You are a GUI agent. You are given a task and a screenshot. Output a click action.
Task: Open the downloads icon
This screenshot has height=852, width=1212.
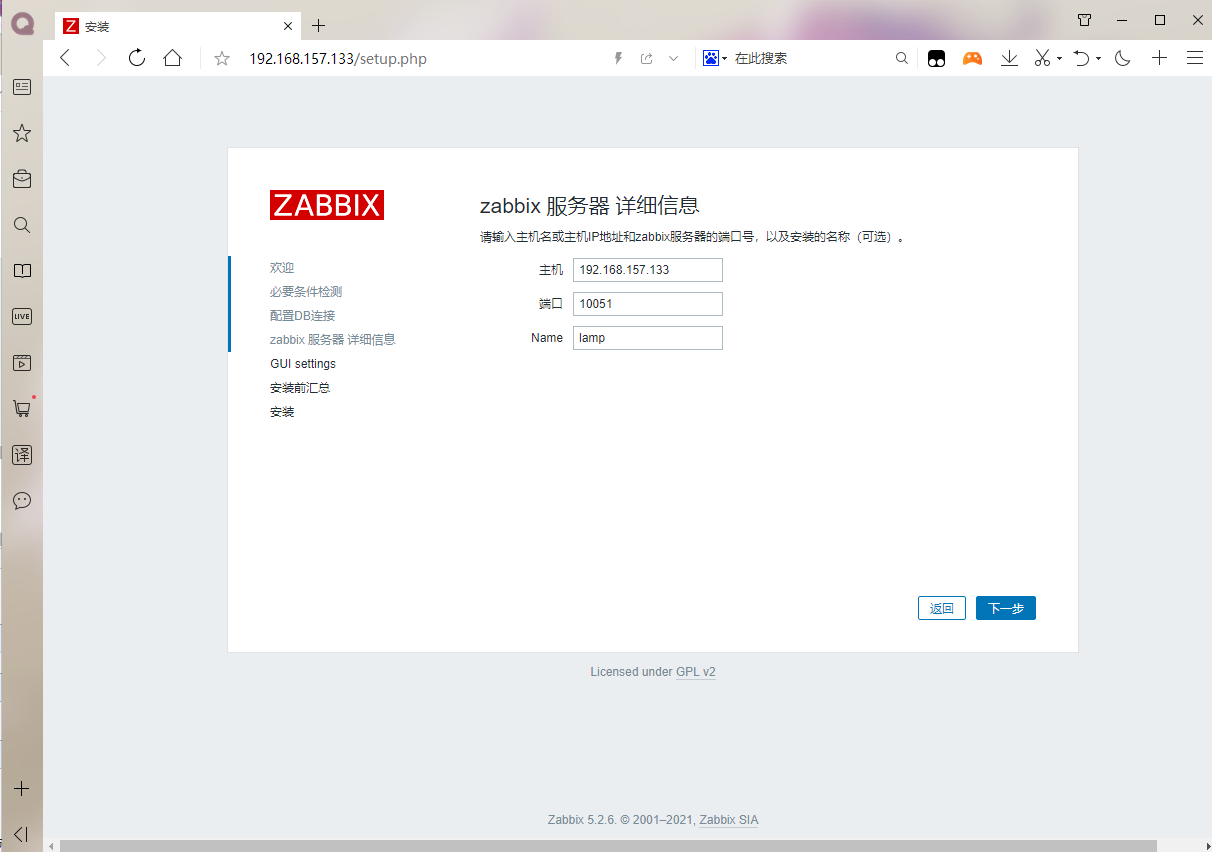click(x=1010, y=58)
